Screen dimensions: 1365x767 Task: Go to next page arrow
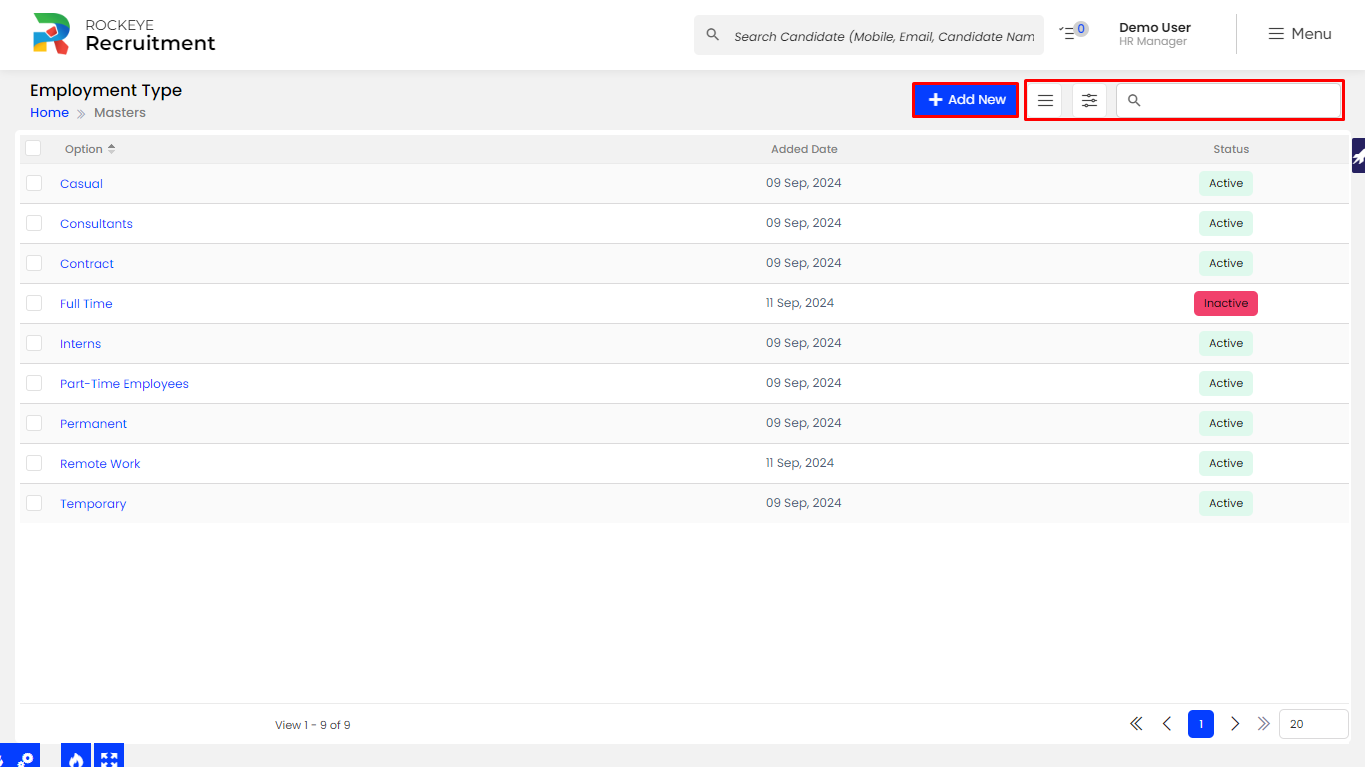[1235, 724]
